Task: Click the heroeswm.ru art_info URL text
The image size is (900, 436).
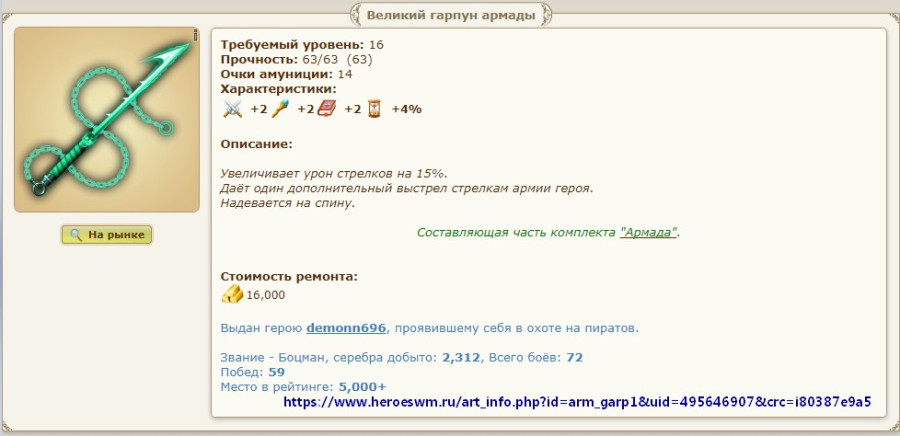Action: click(577, 402)
